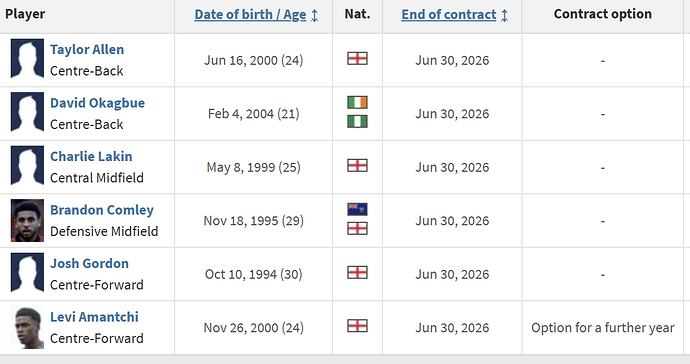Image resolution: width=690 pixels, height=364 pixels.
Task: Click Levi Amantchi's portrait photo
Action: (27, 327)
